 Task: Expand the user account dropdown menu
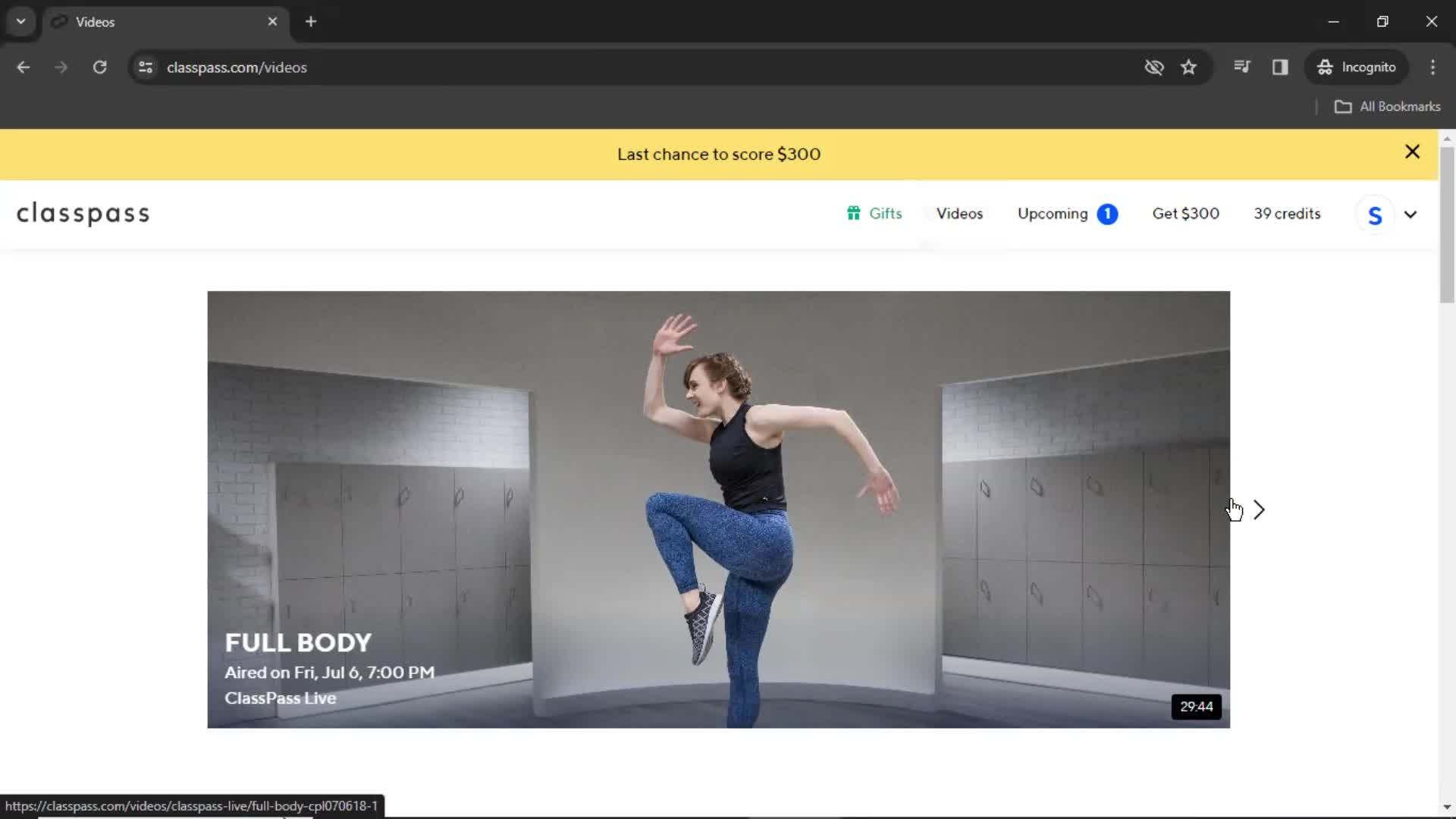coord(1411,214)
